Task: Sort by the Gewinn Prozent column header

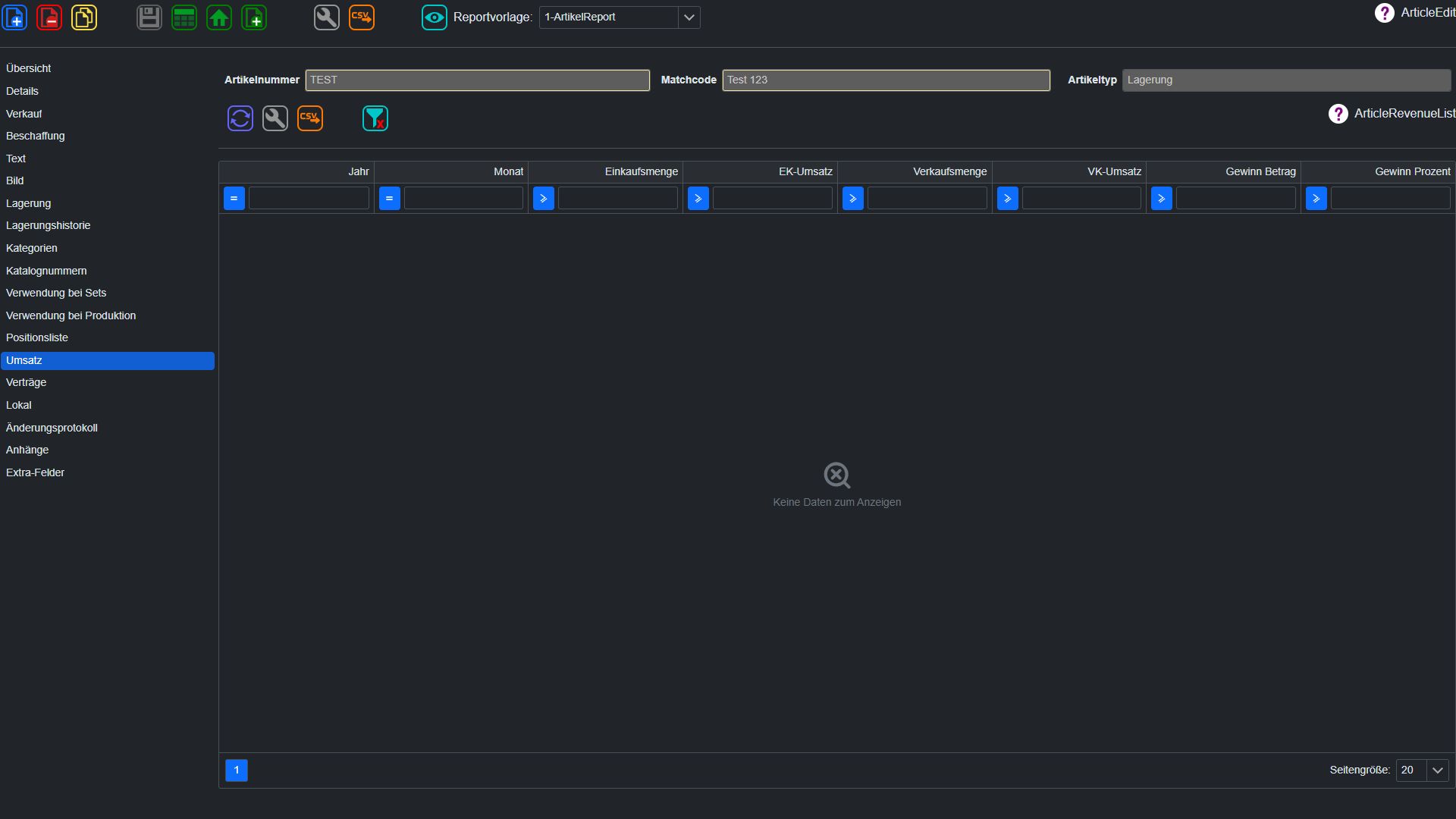Action: point(1378,172)
